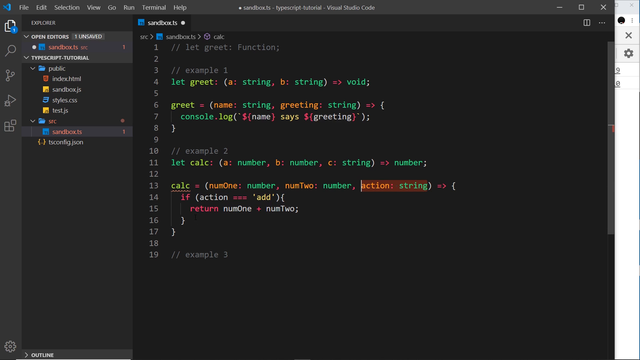The image size is (640, 360).
Task: Click the VS Code logo icon
Action: [7, 7]
